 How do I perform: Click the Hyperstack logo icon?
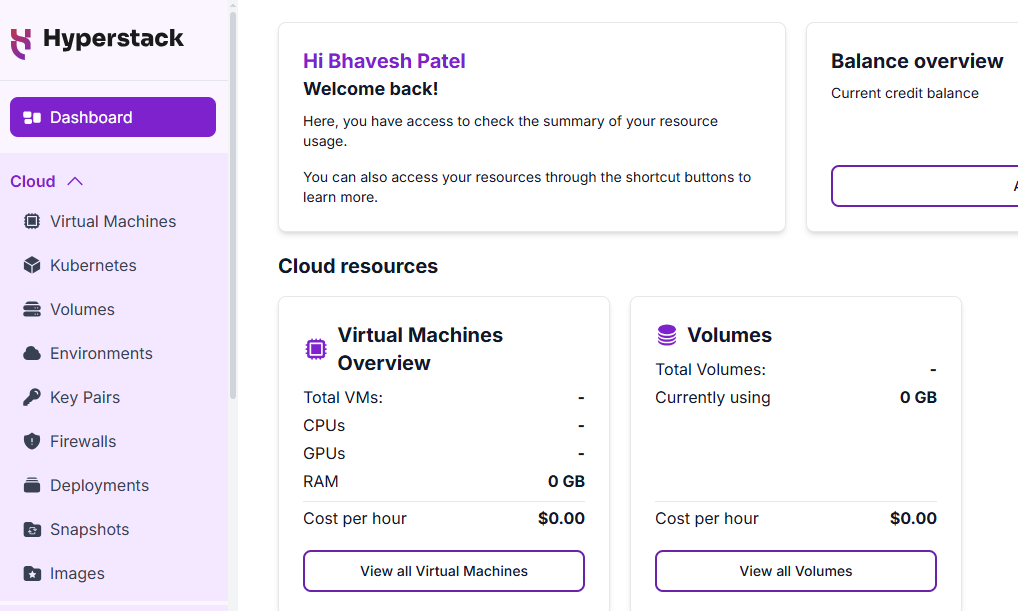[21, 42]
